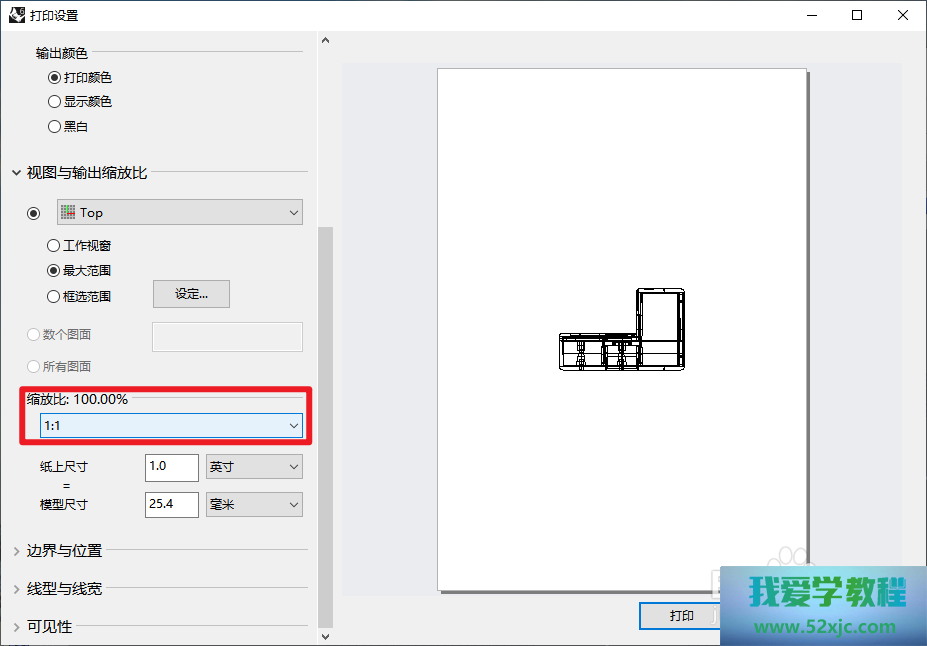Open the 1:1 scale ratio dropdown
The width and height of the screenshot is (927, 646).
coord(171,426)
